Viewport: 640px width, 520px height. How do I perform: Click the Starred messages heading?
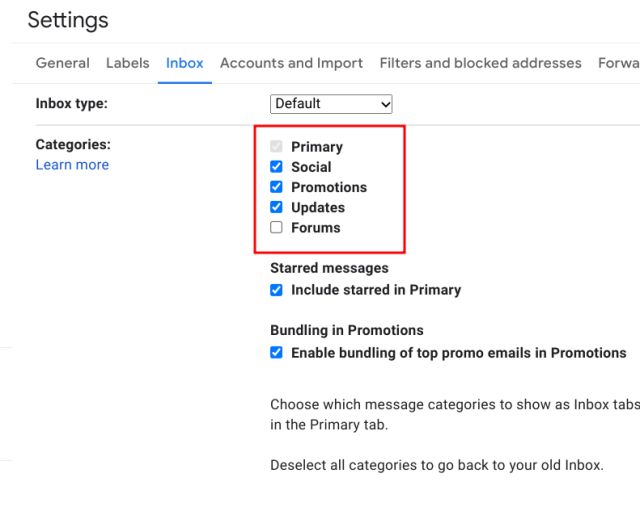click(329, 268)
